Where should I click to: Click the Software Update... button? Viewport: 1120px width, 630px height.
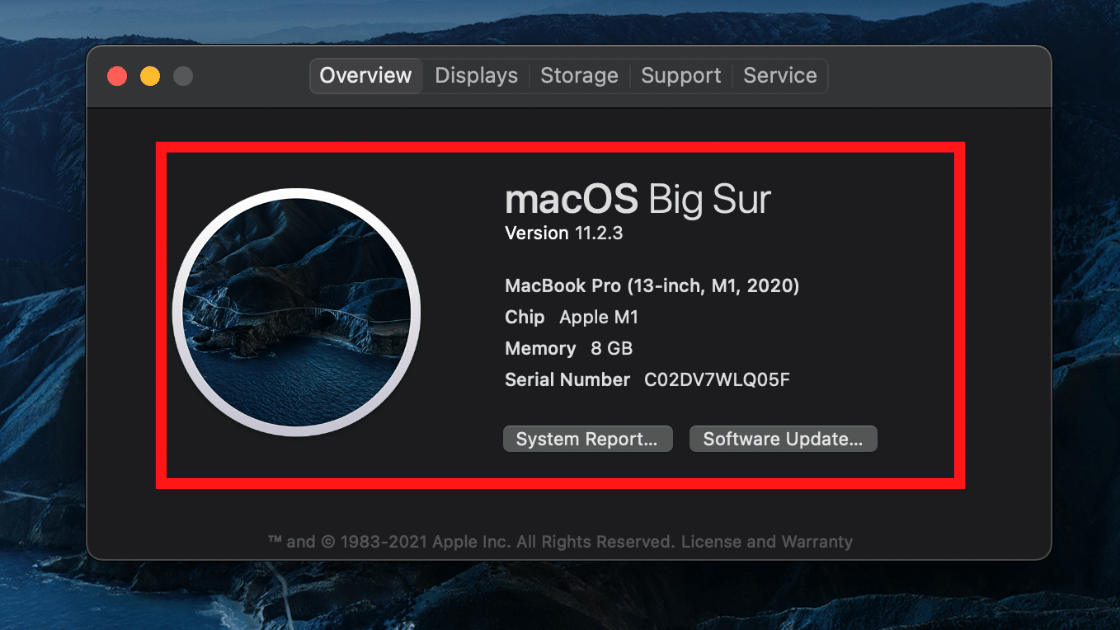coord(783,439)
